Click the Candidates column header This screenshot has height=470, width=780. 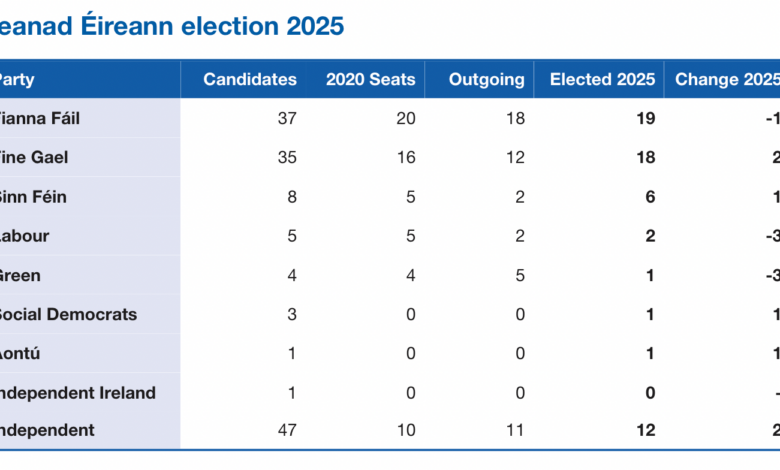click(249, 80)
